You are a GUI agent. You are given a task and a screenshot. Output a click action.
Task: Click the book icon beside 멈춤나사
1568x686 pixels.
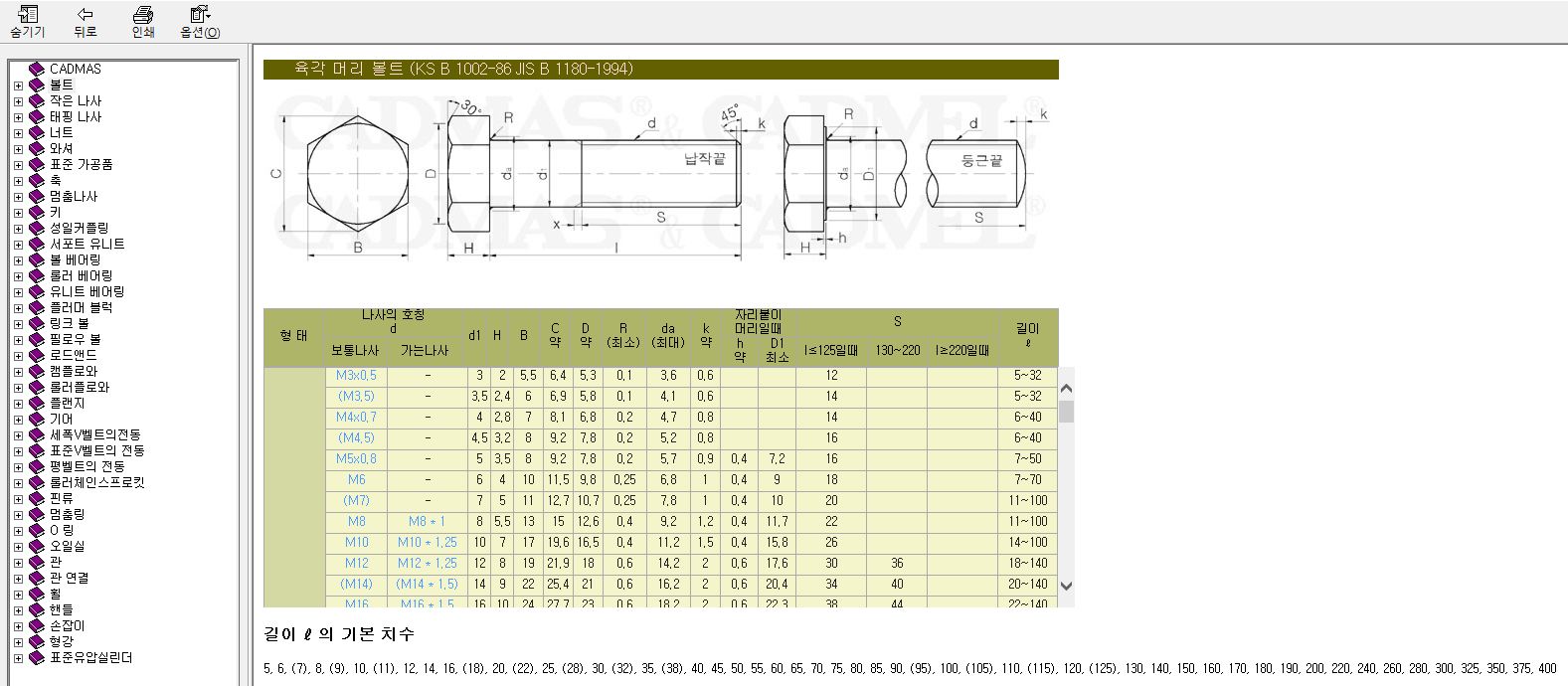point(37,196)
